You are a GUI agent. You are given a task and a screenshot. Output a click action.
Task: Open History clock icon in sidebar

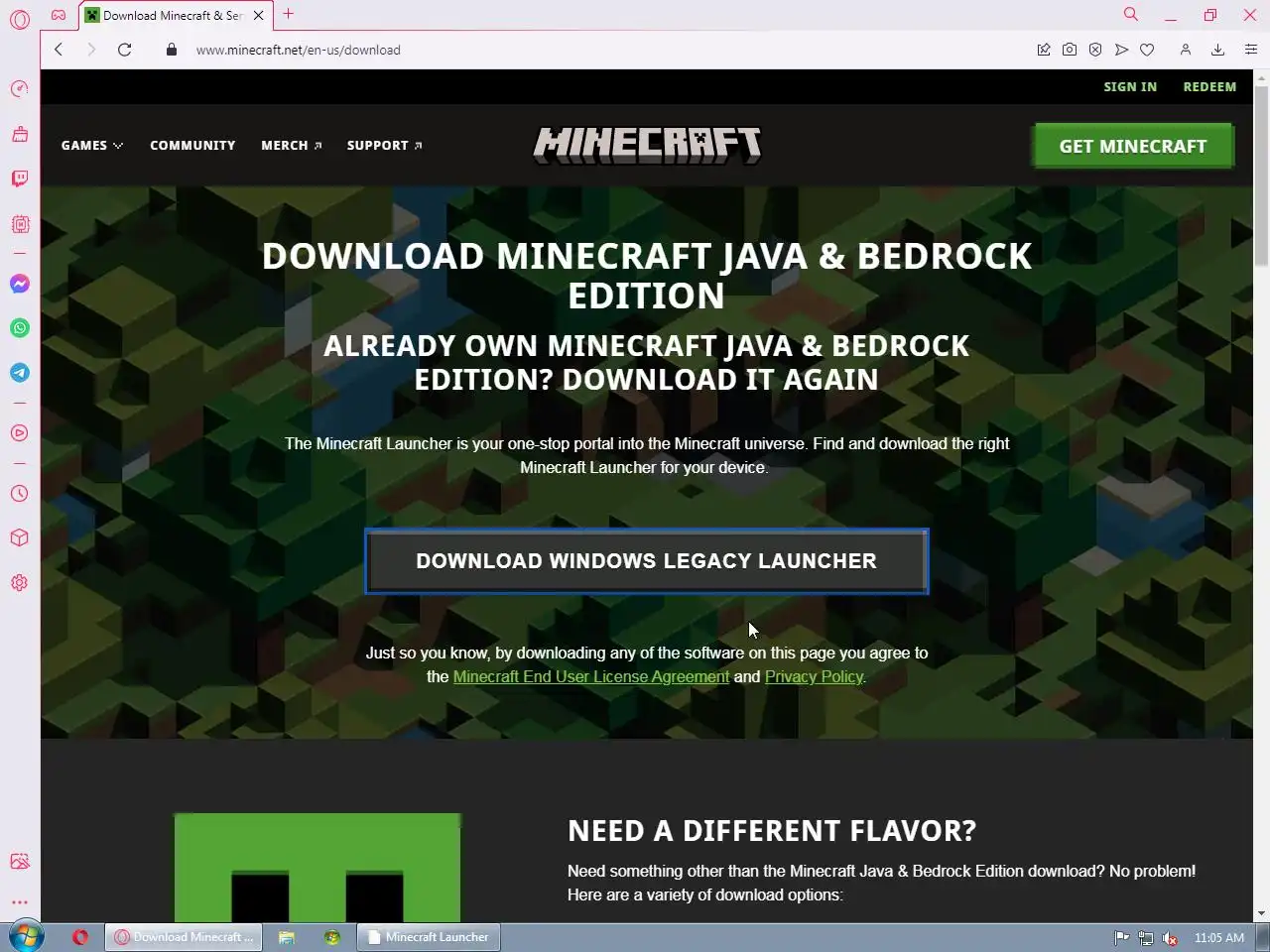pos(20,493)
